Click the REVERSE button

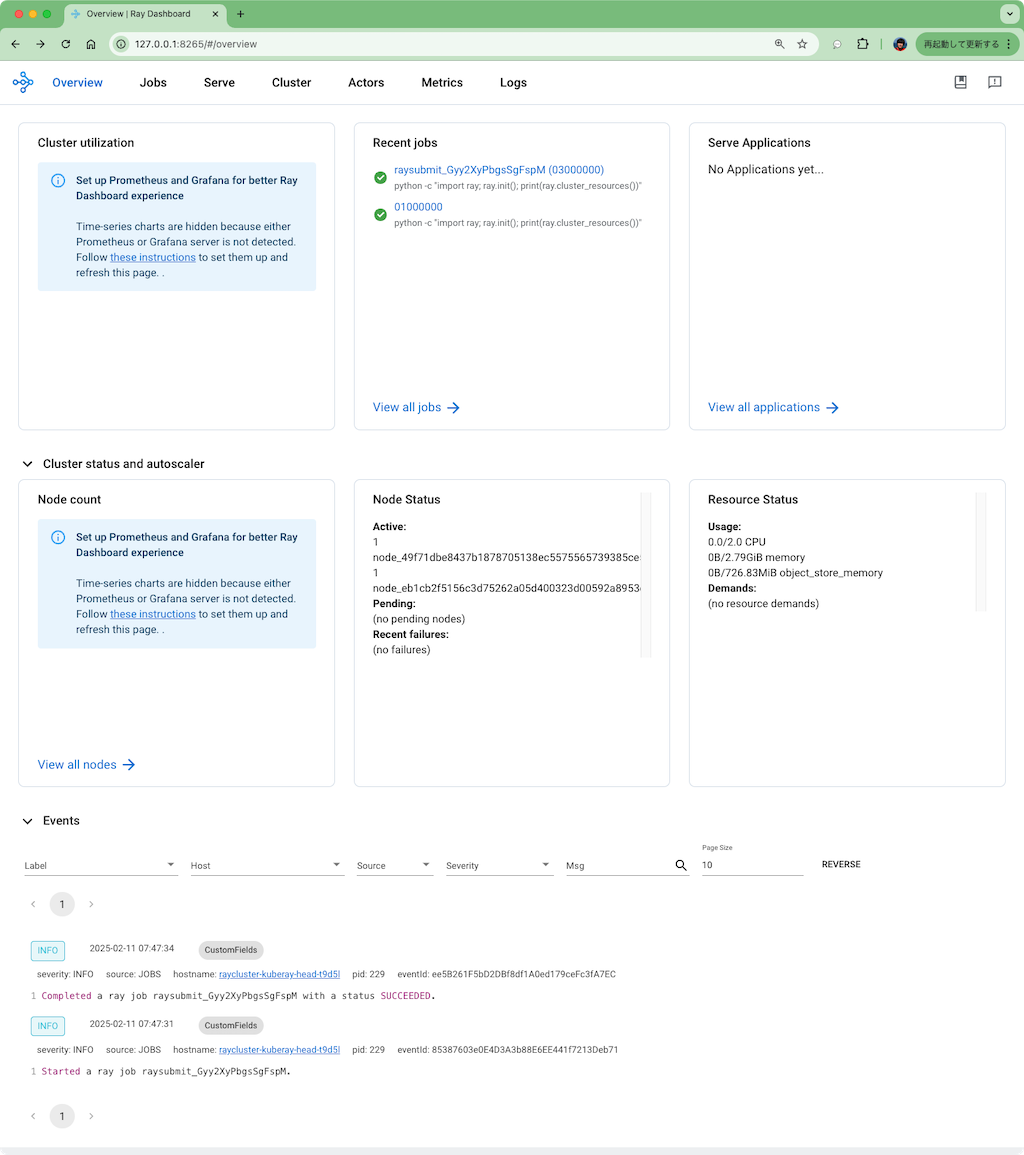point(841,864)
